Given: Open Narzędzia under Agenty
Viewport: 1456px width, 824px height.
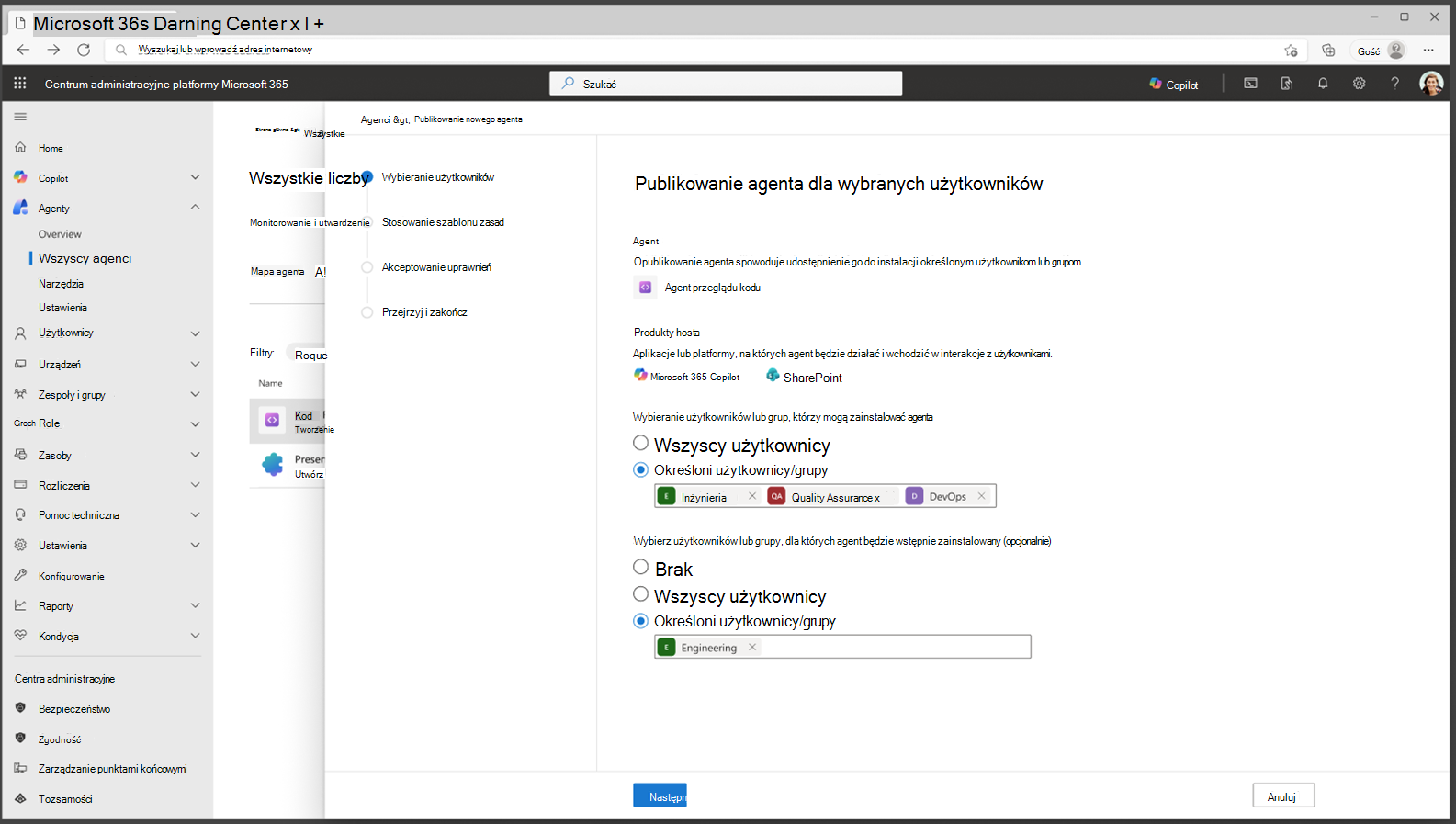Looking at the screenshot, I should click(61, 284).
